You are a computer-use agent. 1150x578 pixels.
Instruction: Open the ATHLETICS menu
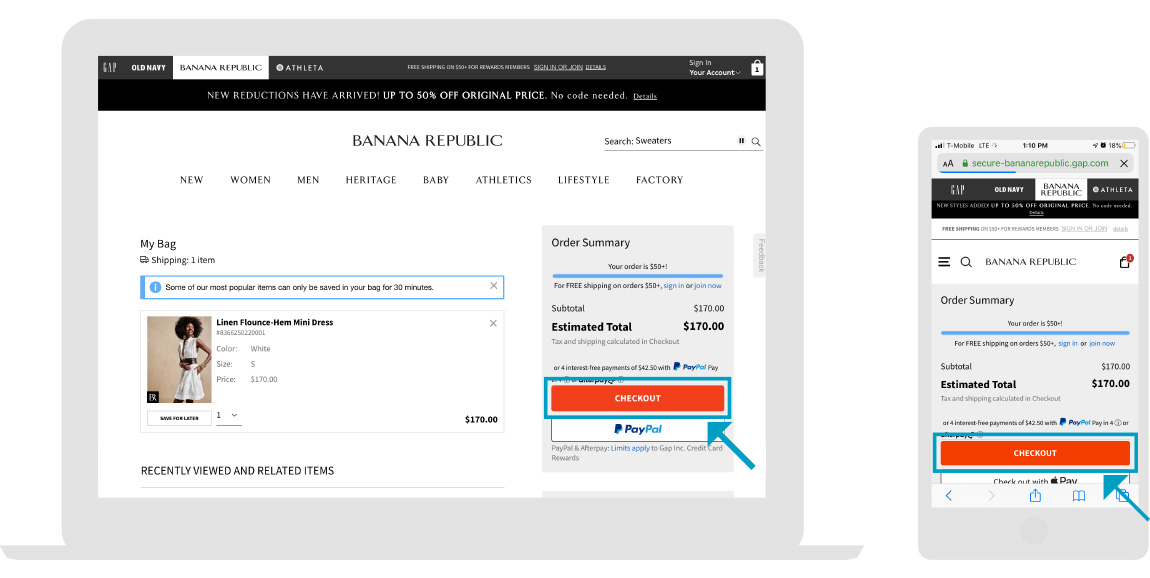click(504, 180)
